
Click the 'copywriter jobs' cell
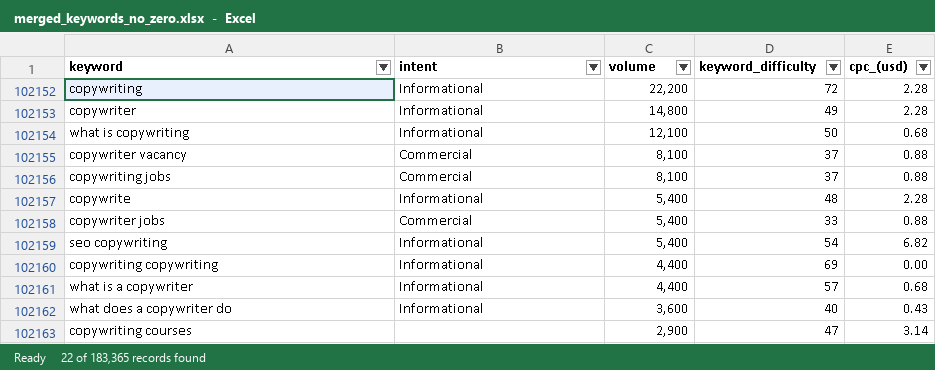coord(229,222)
